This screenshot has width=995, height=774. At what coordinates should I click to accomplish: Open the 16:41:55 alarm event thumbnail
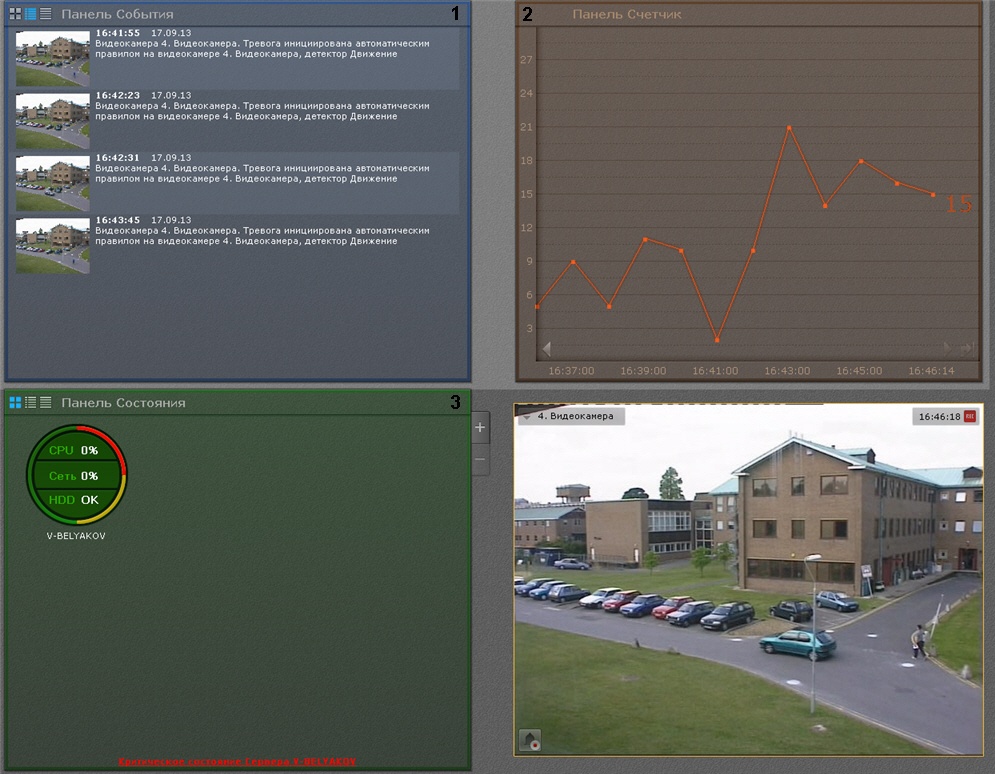(x=53, y=58)
